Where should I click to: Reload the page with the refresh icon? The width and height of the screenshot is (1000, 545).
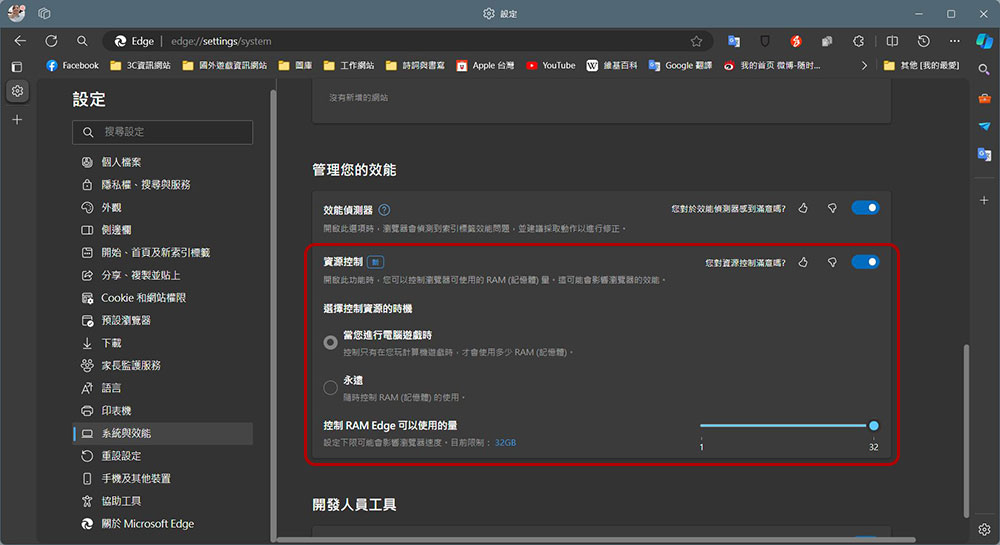tap(52, 41)
